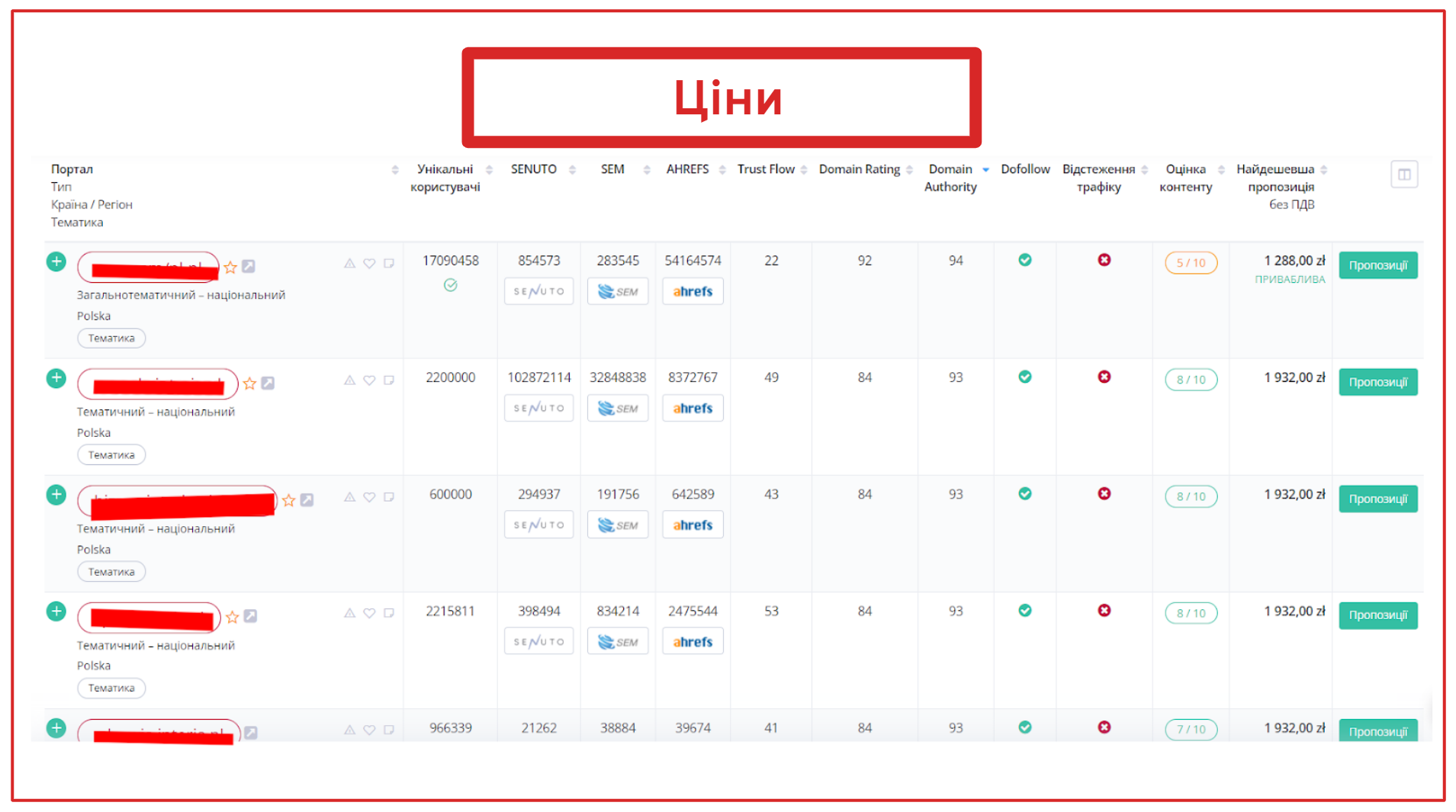1456x812 pixels.
Task: Toggle green plus button on fourth row
Action: pos(56,611)
